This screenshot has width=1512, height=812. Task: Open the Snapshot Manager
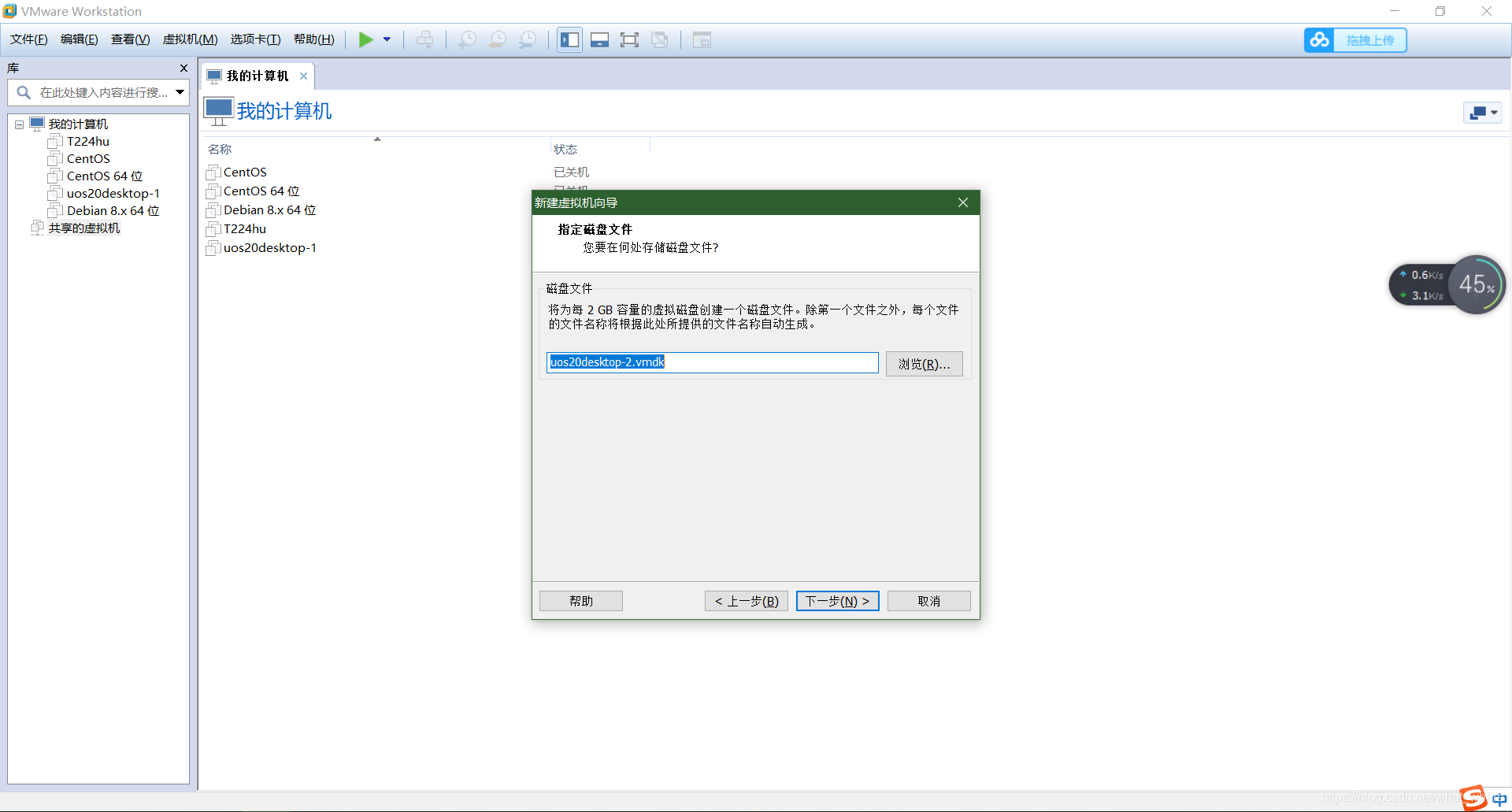click(527, 39)
